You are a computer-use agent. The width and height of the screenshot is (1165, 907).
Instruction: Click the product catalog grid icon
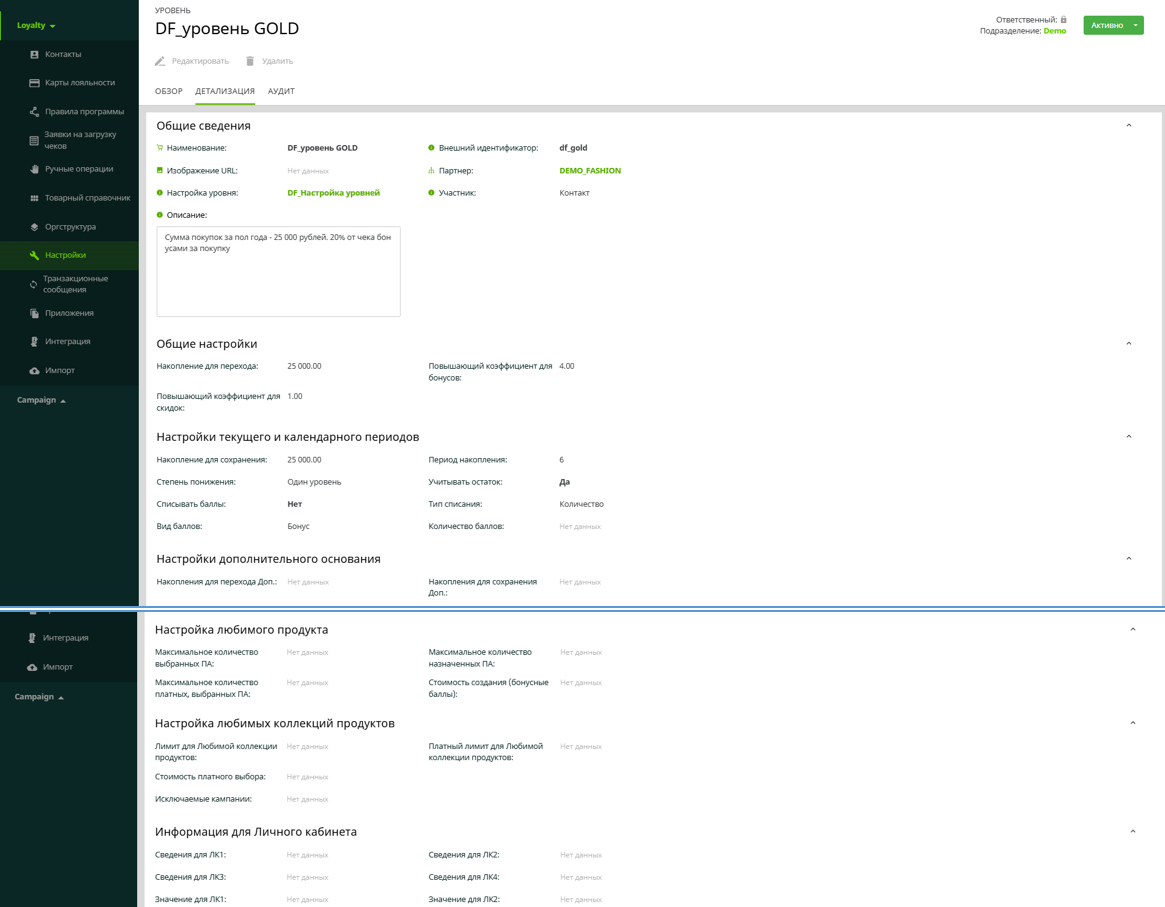(x=34, y=198)
